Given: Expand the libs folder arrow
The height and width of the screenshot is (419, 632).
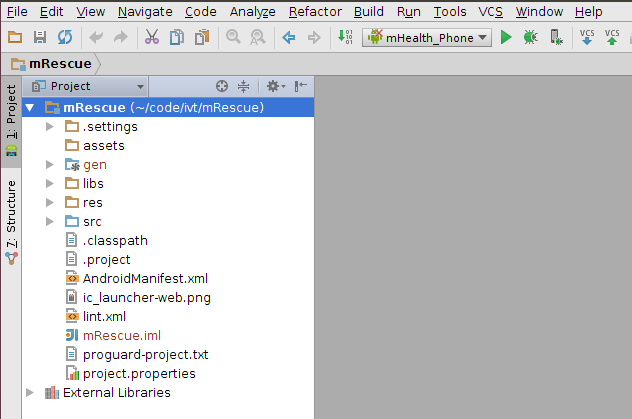Looking at the screenshot, I should coord(50,183).
